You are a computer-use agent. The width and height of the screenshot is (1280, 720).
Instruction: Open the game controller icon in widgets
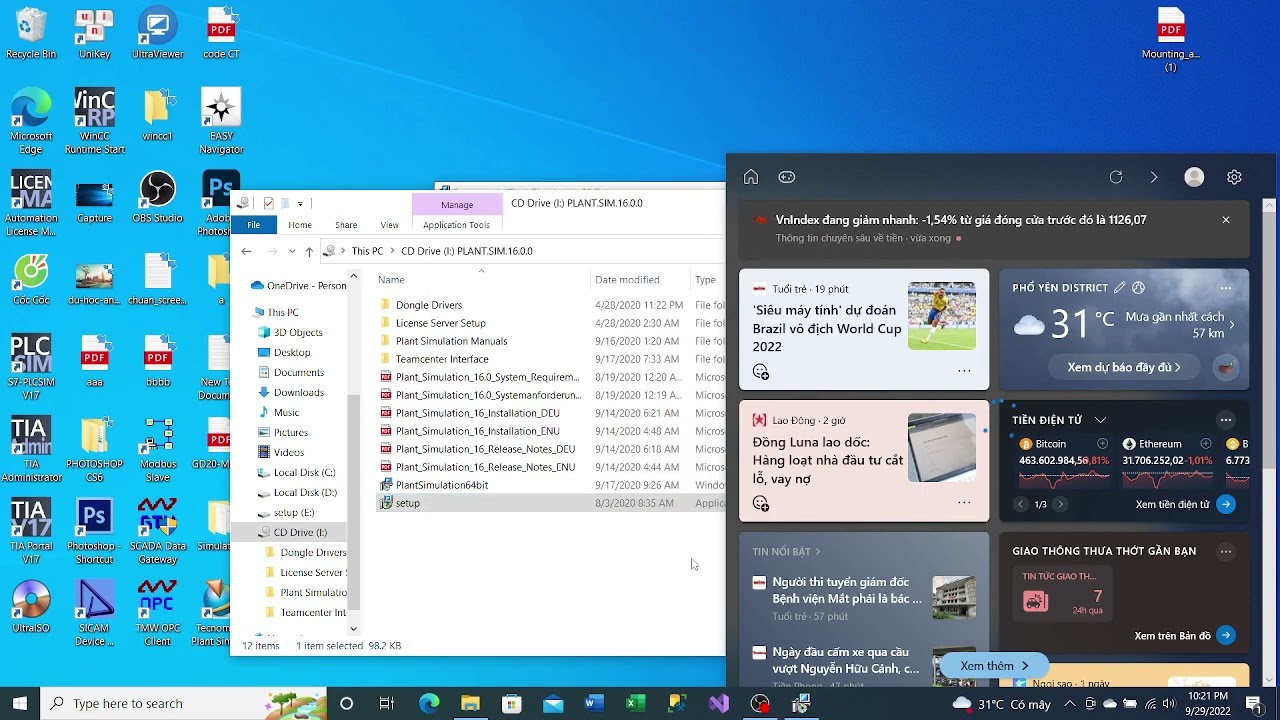pos(787,177)
